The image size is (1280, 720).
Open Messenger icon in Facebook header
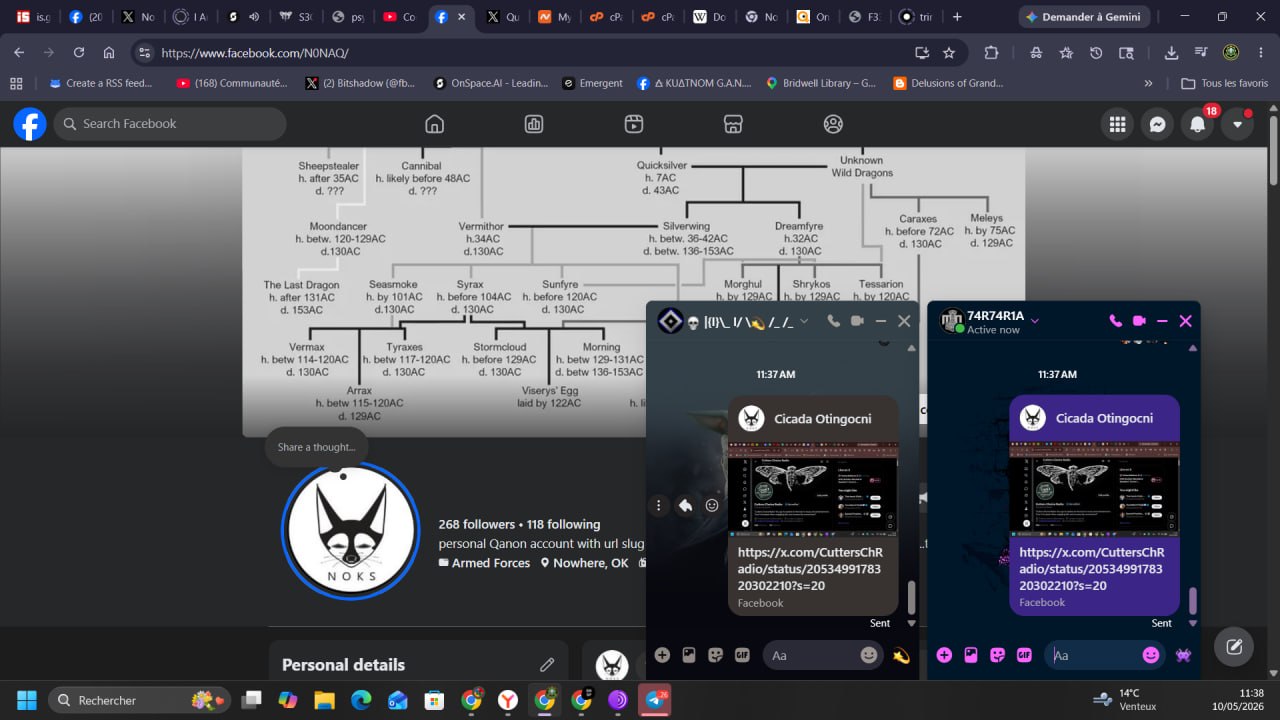coord(1157,124)
